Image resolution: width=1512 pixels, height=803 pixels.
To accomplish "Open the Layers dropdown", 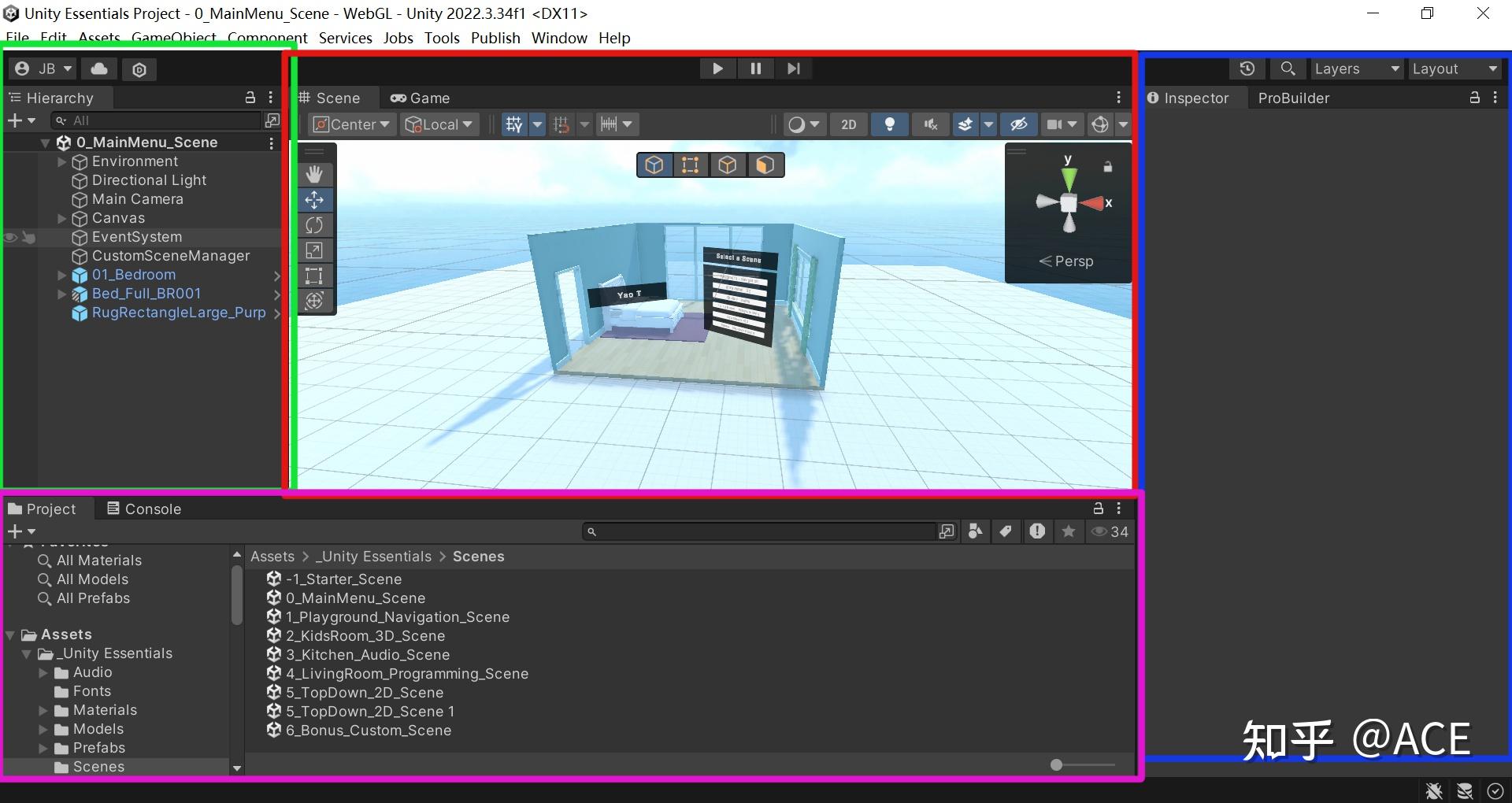I will coord(1354,68).
